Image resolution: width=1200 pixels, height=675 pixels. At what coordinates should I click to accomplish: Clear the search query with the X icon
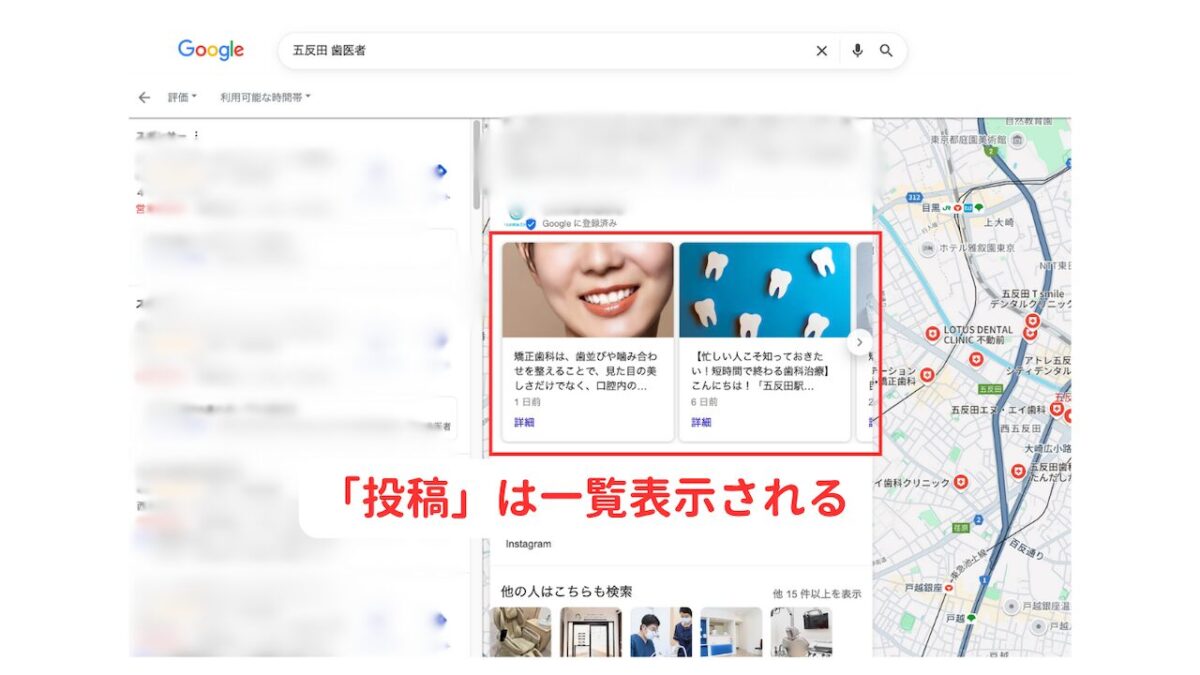[821, 51]
